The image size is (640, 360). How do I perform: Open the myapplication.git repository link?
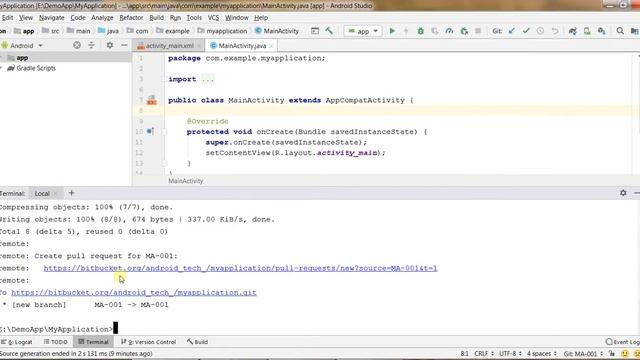[x=134, y=292]
